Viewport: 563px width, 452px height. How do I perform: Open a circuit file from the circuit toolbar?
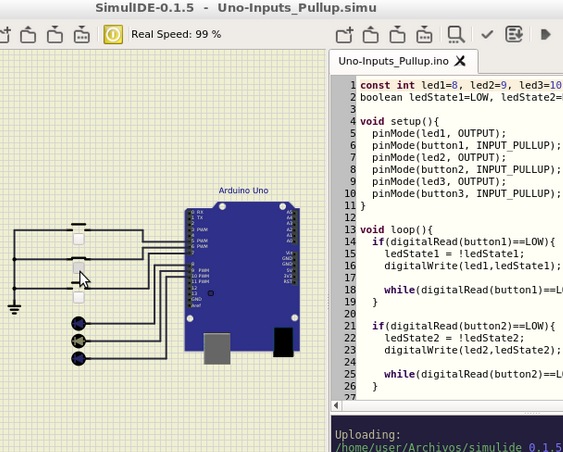28,35
